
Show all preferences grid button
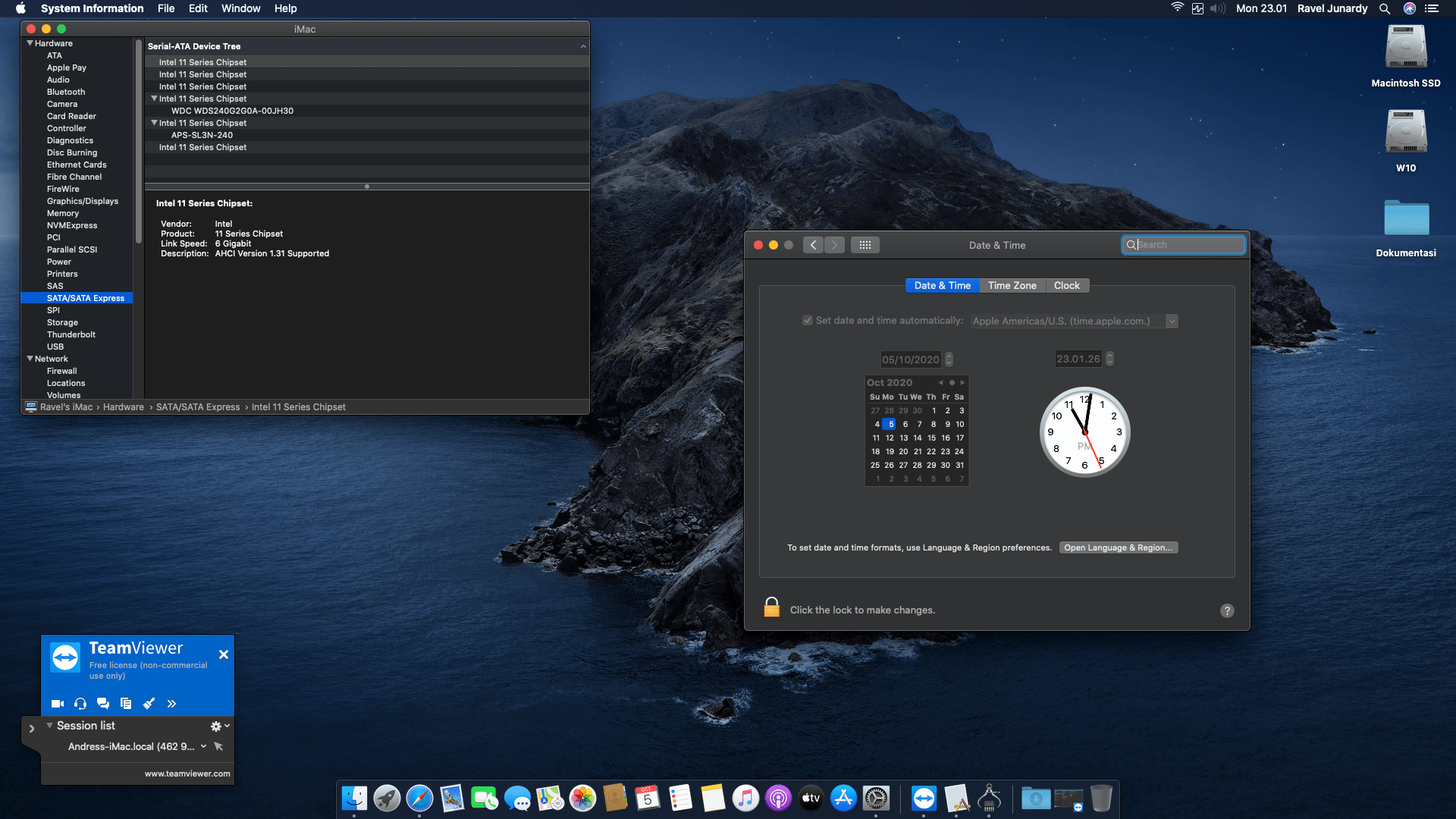point(865,245)
